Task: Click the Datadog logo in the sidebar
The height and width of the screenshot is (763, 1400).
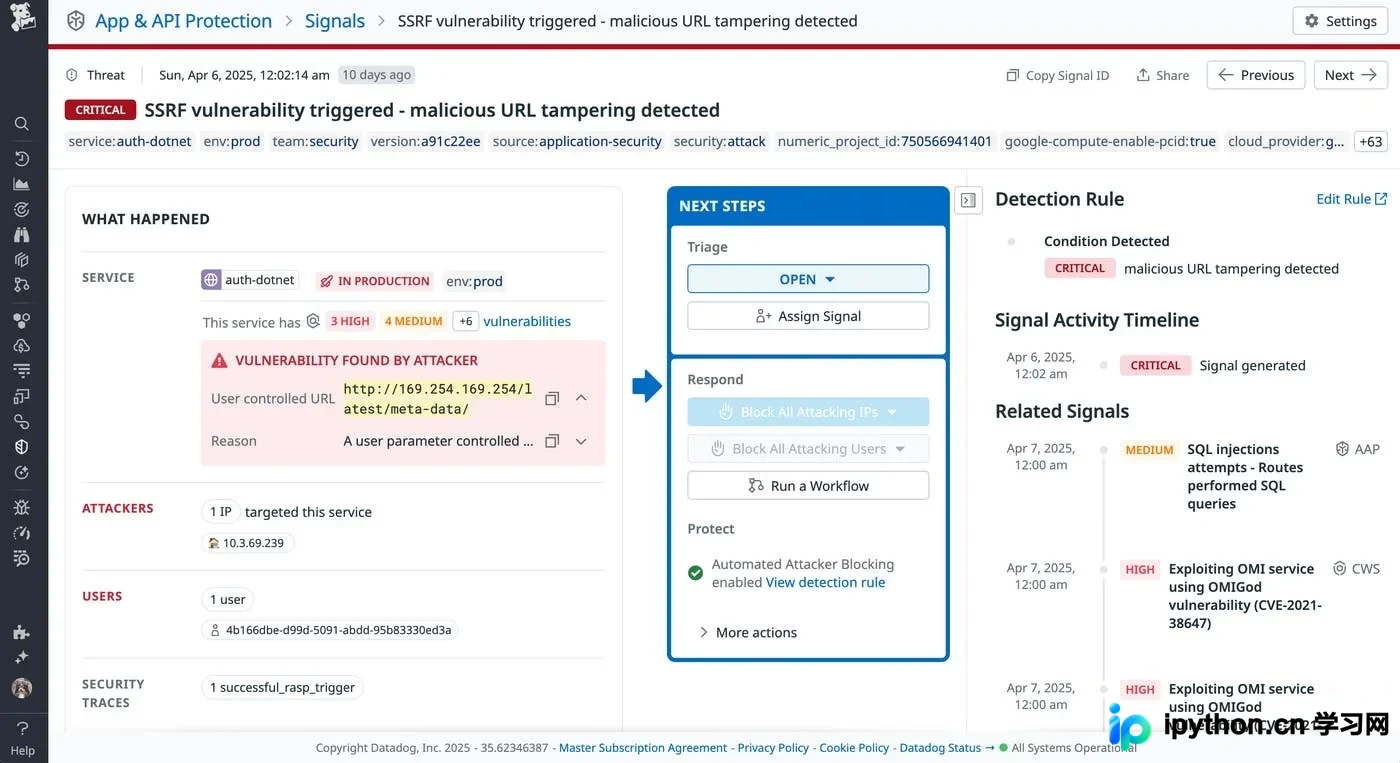Action: [22, 18]
